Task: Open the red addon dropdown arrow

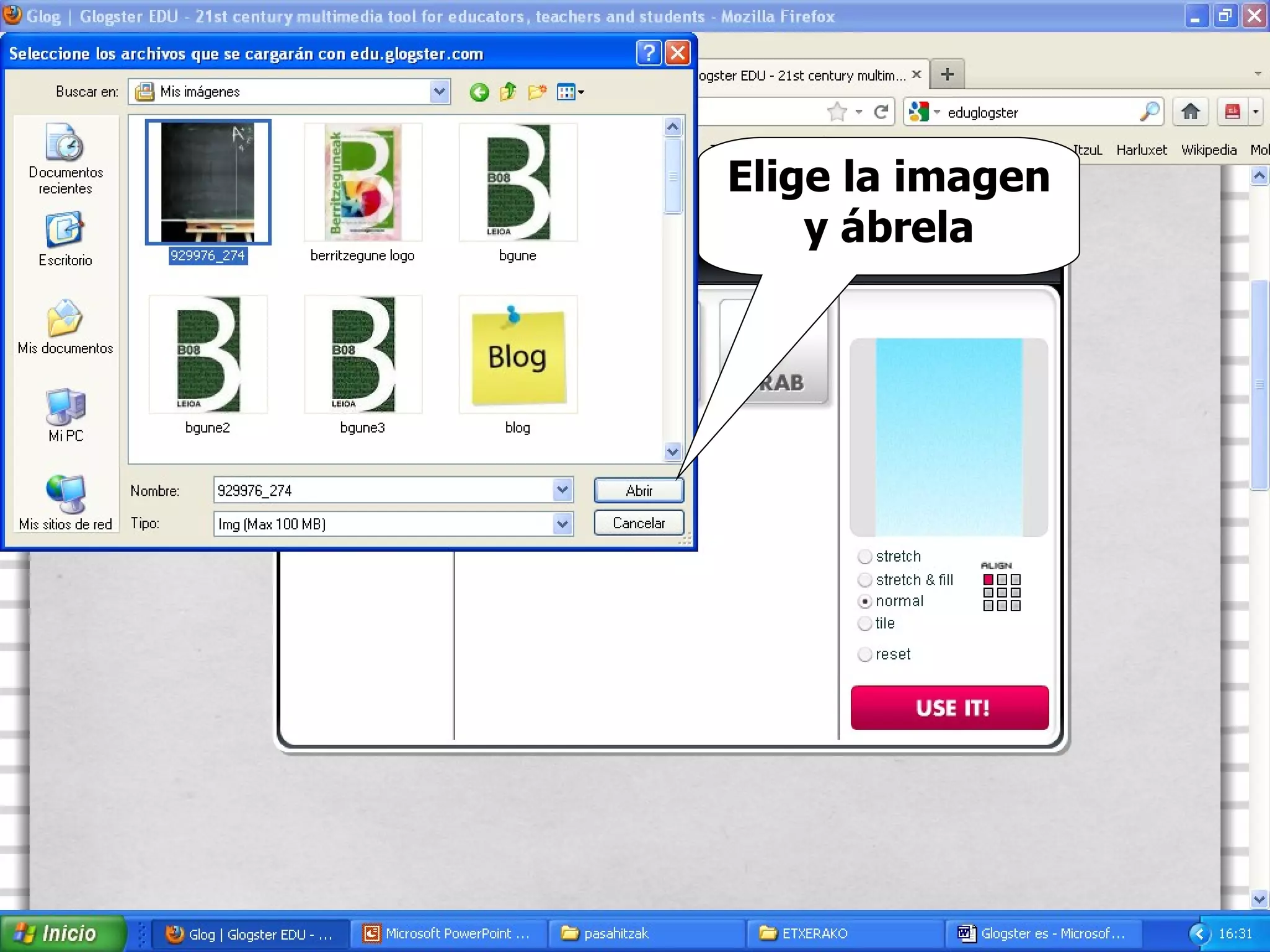Action: click(x=1256, y=112)
